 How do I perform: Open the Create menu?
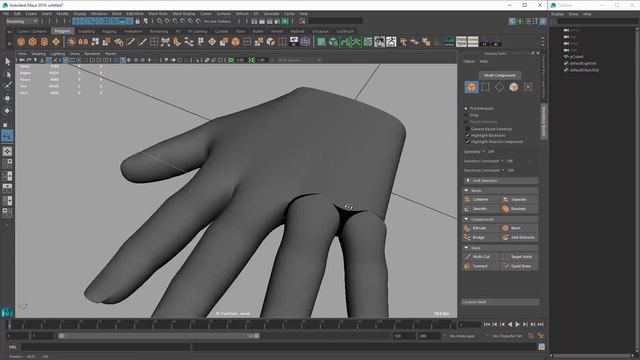coord(31,14)
